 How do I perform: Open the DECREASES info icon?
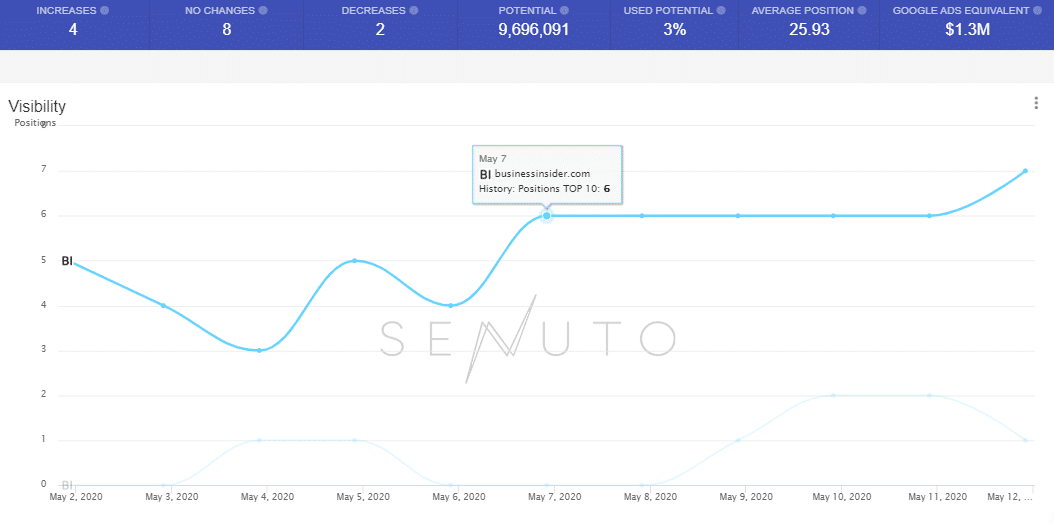[414, 10]
